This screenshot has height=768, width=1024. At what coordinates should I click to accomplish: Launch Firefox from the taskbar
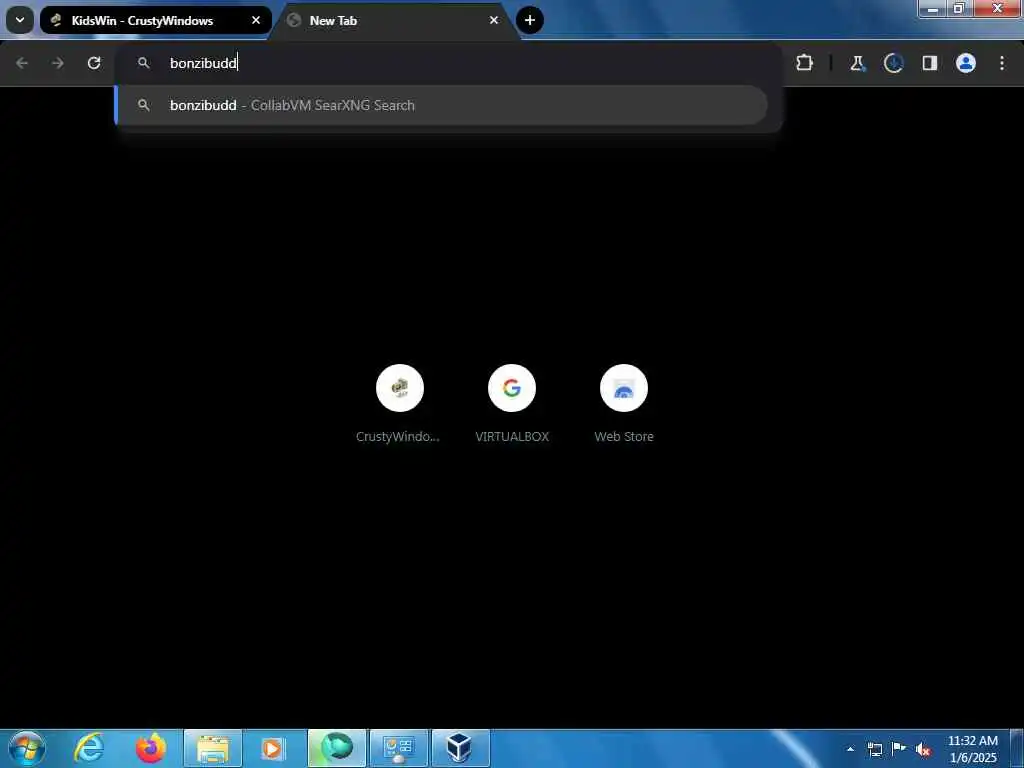151,748
